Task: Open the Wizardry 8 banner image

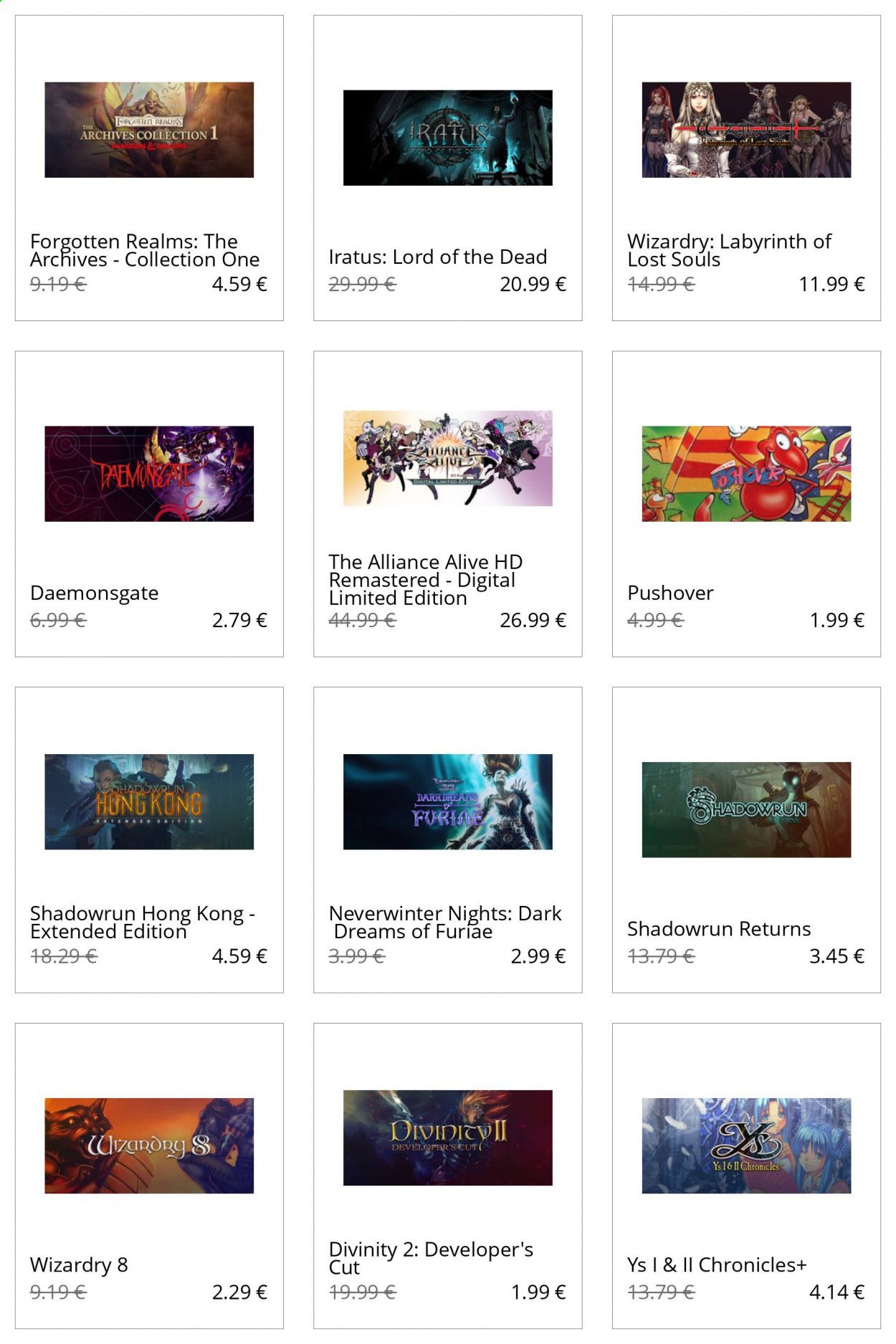Action: (x=149, y=1145)
